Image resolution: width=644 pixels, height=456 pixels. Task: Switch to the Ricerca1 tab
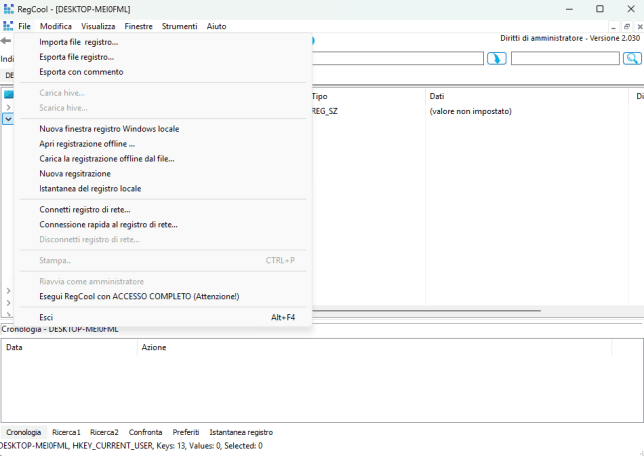pyautogui.click(x=66, y=432)
